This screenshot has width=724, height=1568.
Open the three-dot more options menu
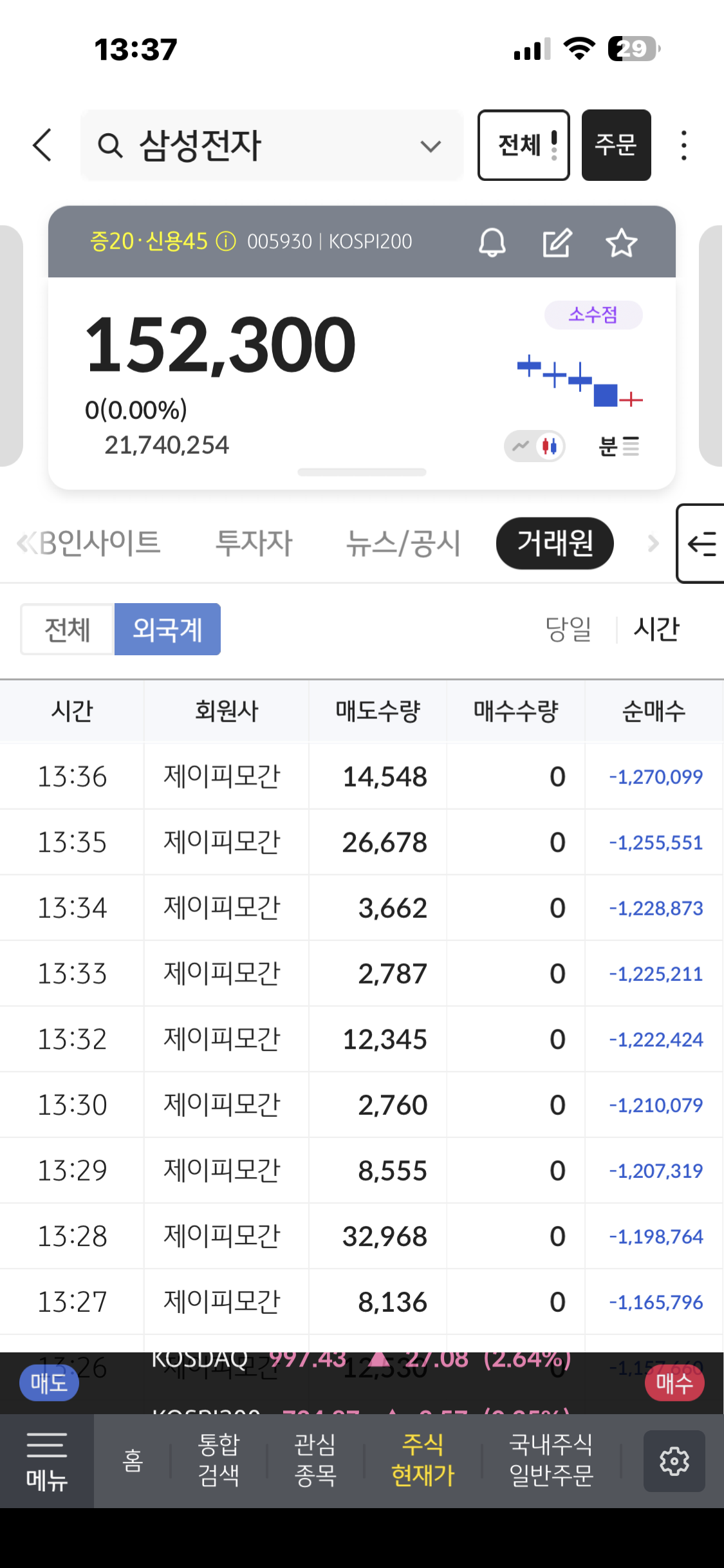(x=683, y=145)
